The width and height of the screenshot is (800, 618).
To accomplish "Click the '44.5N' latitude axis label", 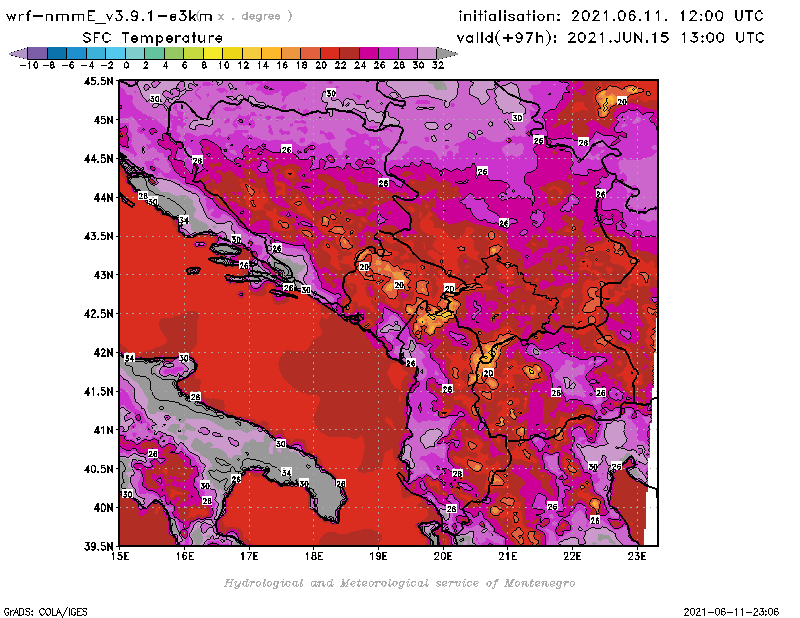I will click(98, 159).
